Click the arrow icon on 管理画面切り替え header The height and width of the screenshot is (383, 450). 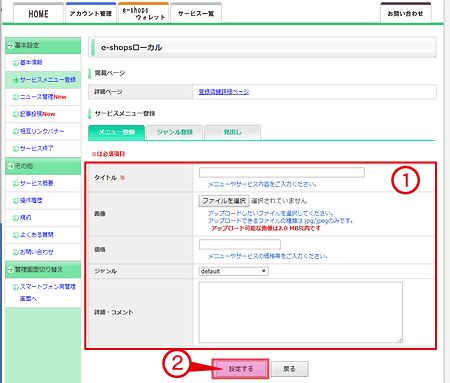(x=10, y=269)
